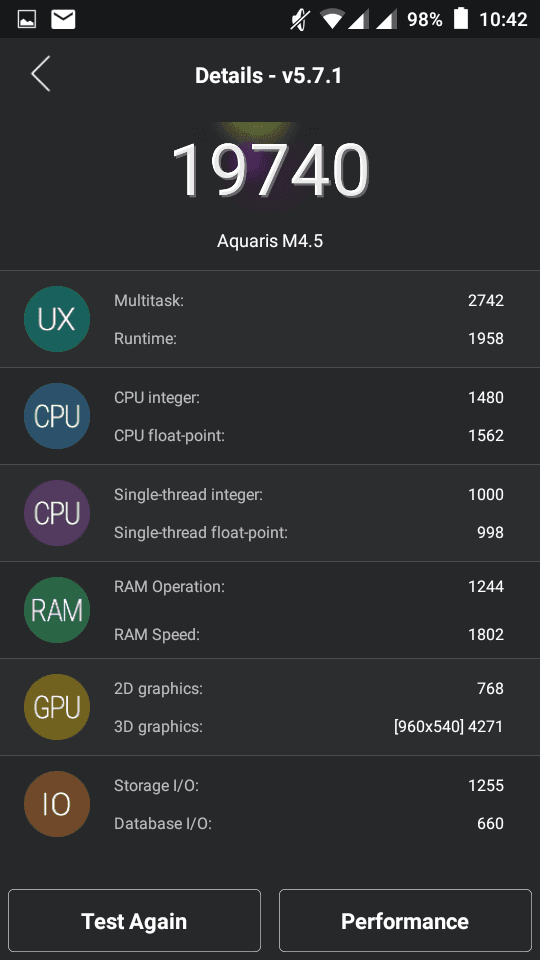
Task: Select the Storage I/O score row
Action: coord(309,786)
